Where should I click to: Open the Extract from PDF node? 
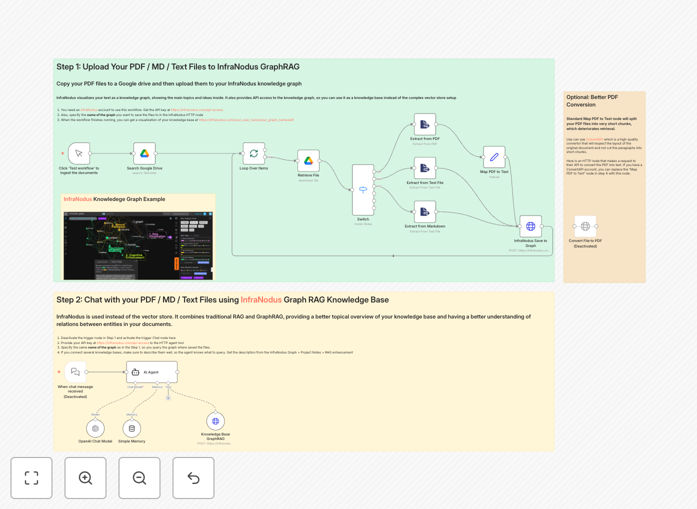[425, 124]
